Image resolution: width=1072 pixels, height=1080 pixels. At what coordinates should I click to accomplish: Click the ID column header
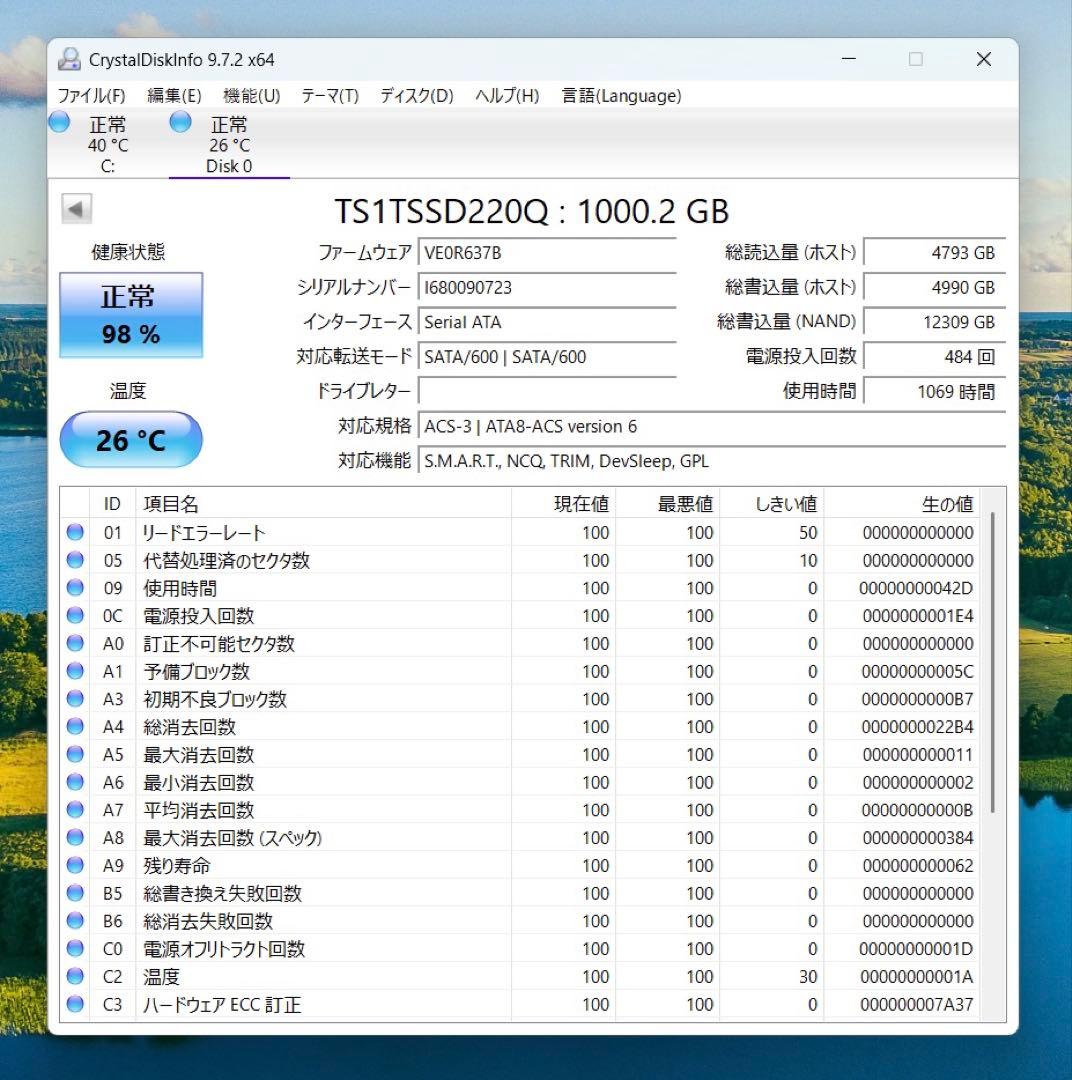click(x=112, y=503)
